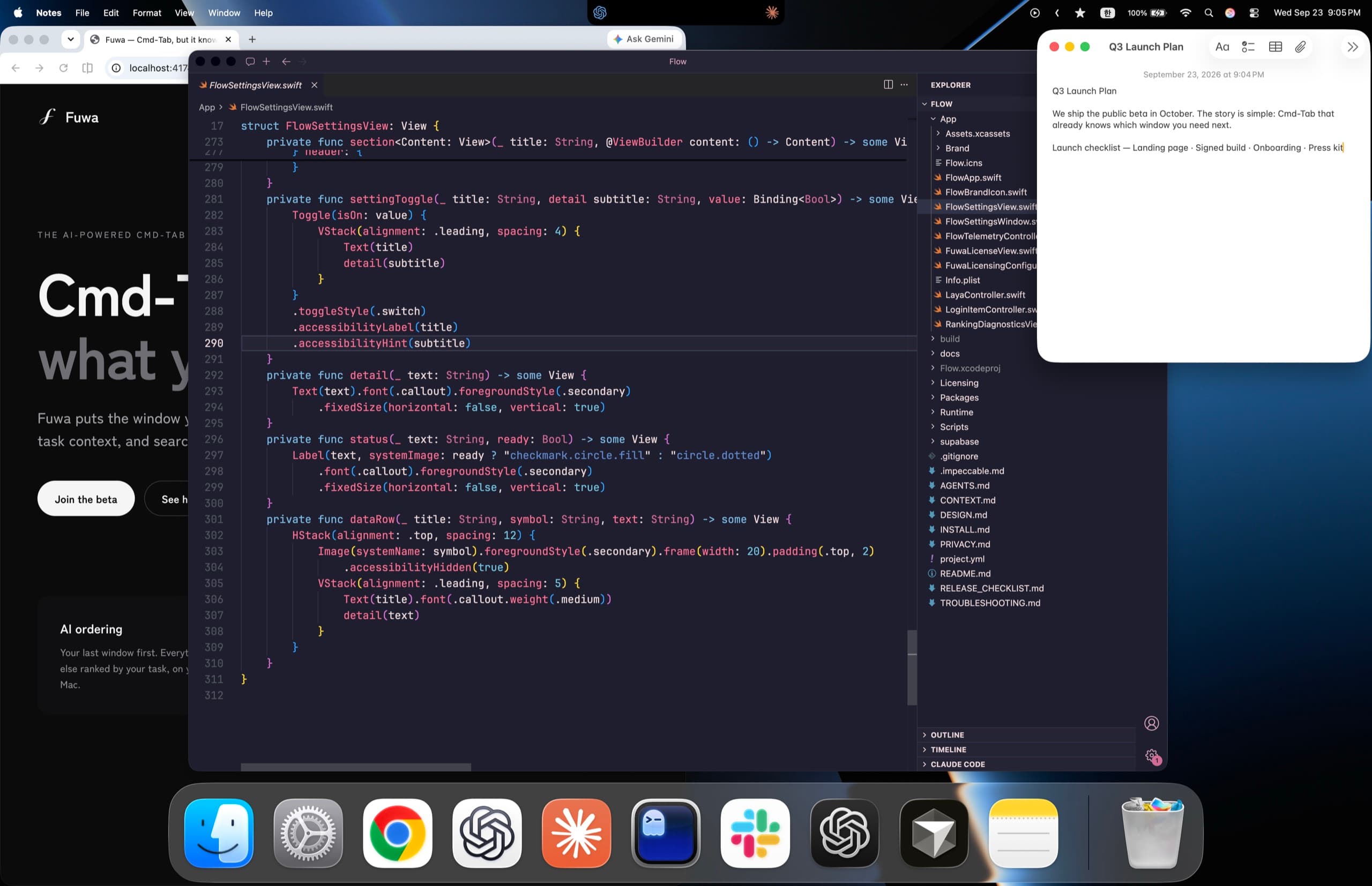The image size is (1372, 886).
Task: Open Chrome's side panel toggle
Action: point(87,68)
